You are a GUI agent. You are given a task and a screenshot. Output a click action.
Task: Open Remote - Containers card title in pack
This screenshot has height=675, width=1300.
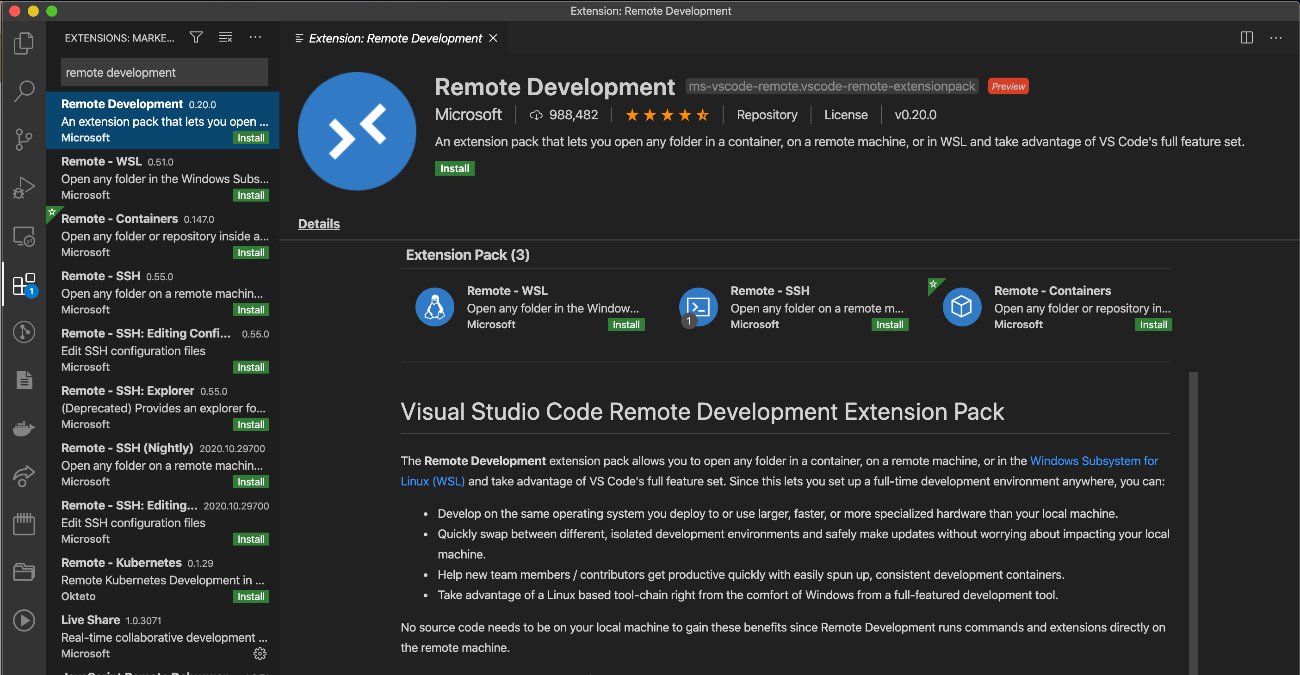(x=1052, y=291)
